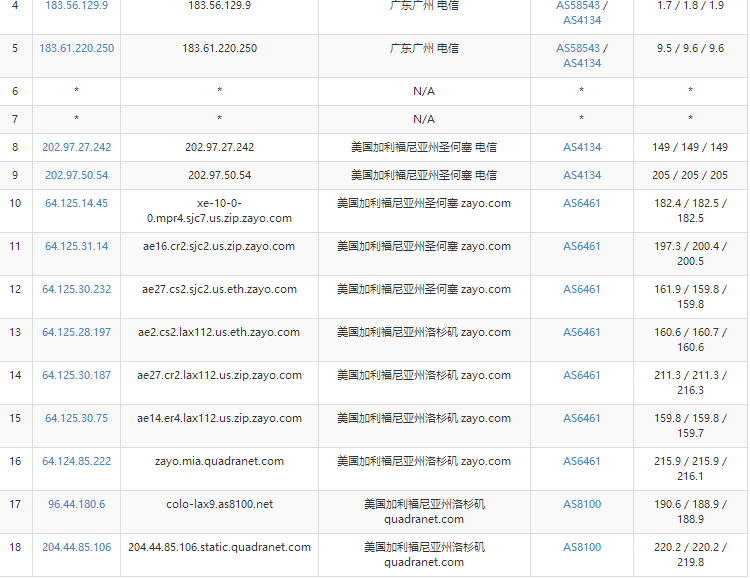The height and width of the screenshot is (578, 750).
Task: Click 圣何塞 电信 location in hop 8 row
Action: point(424,147)
